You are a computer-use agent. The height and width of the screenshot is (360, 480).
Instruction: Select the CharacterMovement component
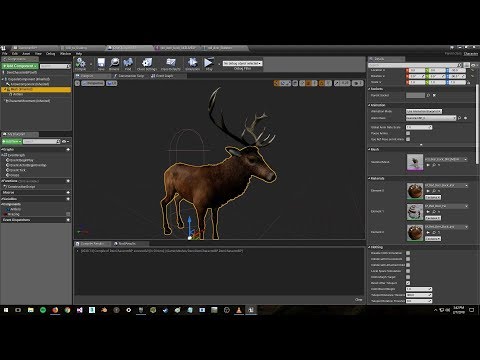point(27,101)
